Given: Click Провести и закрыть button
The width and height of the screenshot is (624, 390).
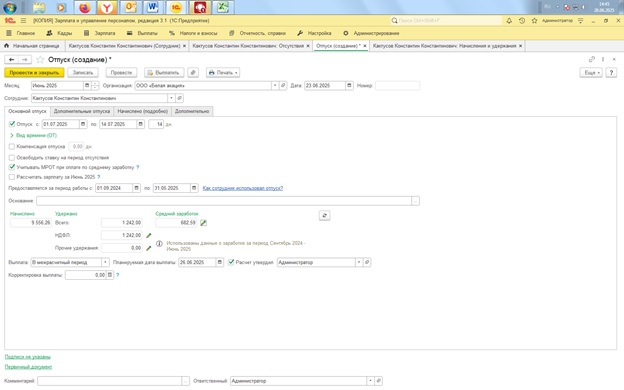Looking at the screenshot, I should click(x=34, y=73).
